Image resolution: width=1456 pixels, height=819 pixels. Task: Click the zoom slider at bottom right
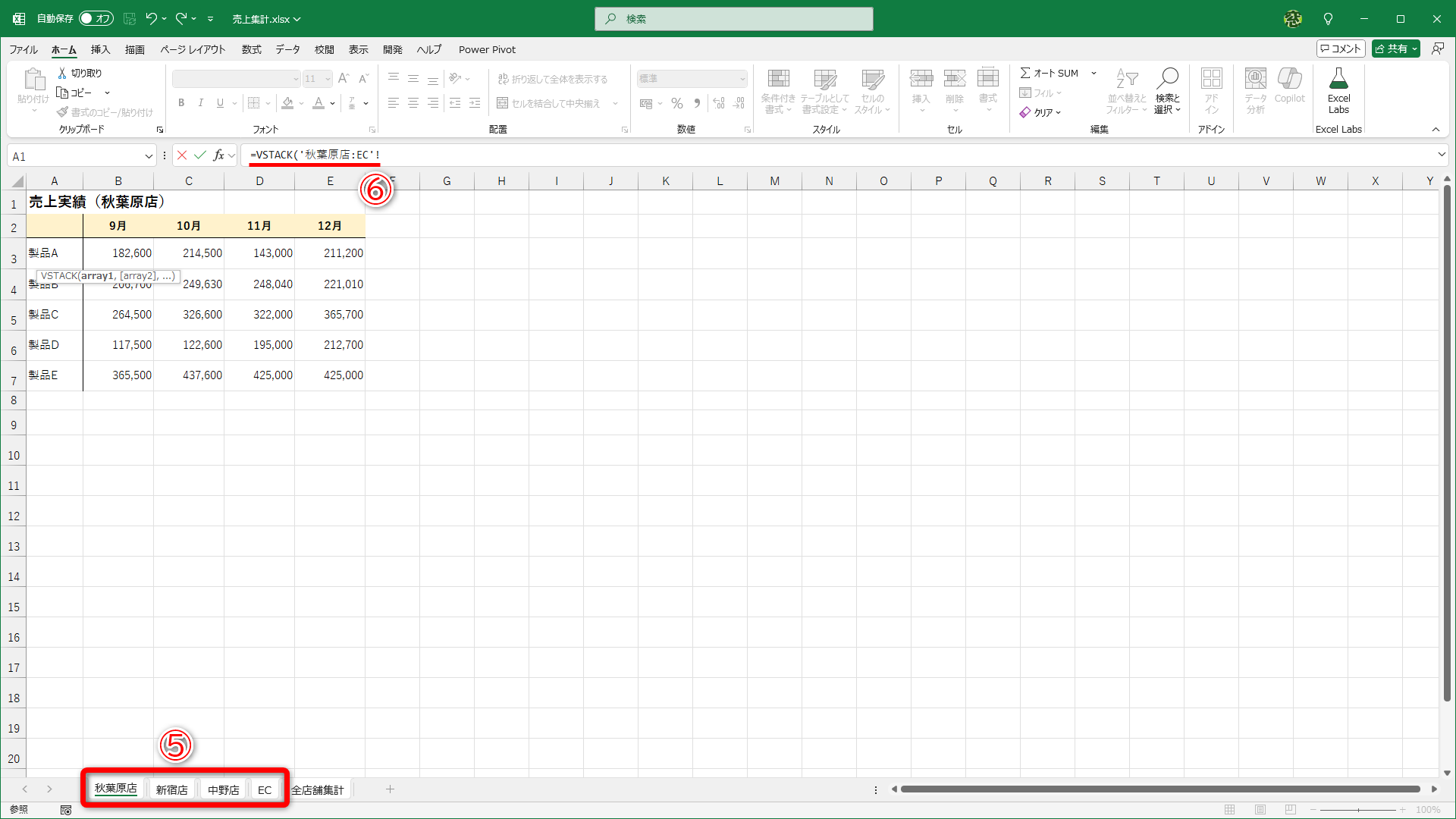(x=1358, y=810)
